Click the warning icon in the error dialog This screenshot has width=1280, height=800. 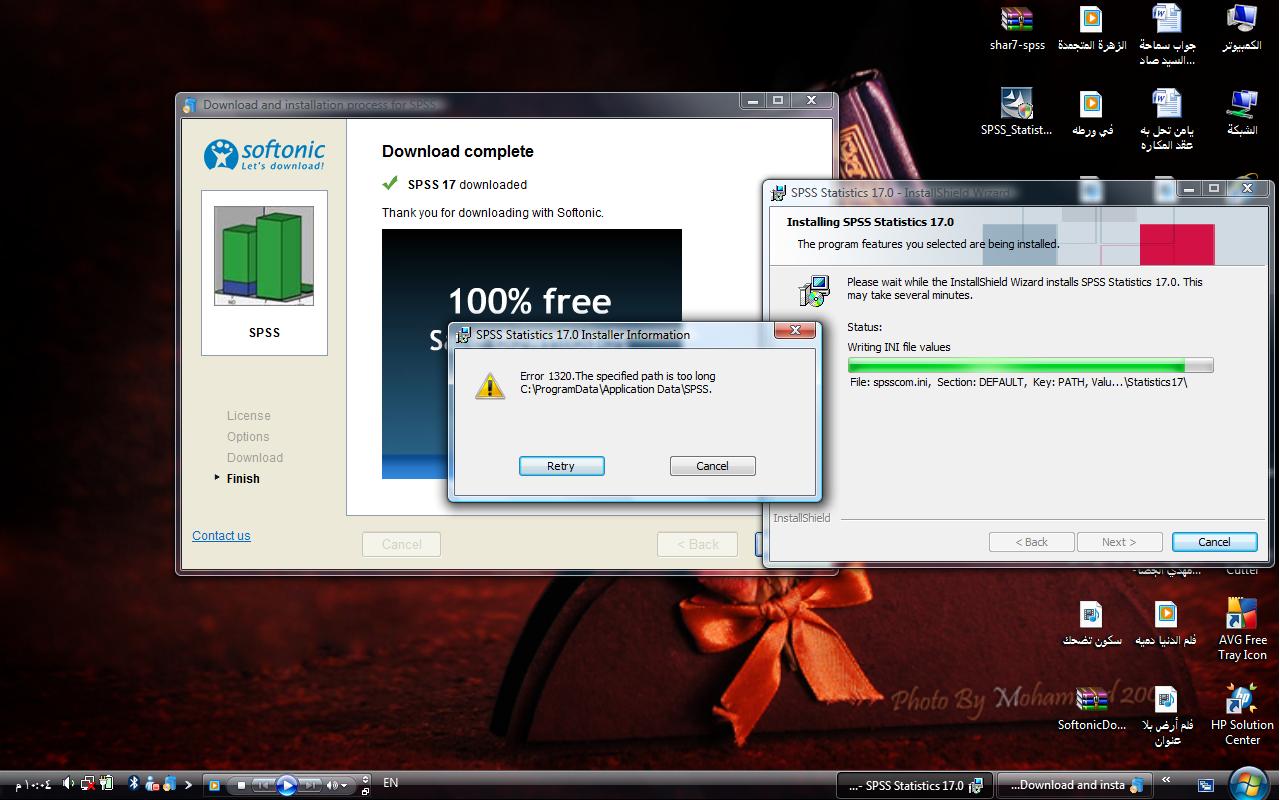[x=489, y=385]
